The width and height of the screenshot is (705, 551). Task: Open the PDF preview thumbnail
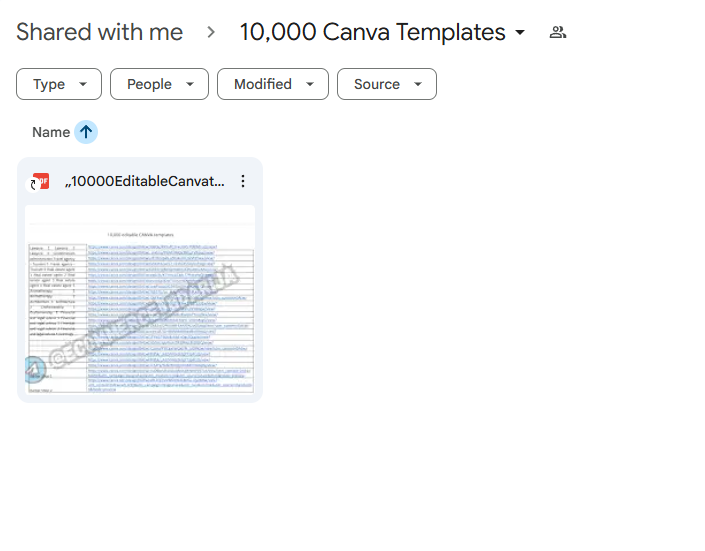(140, 300)
